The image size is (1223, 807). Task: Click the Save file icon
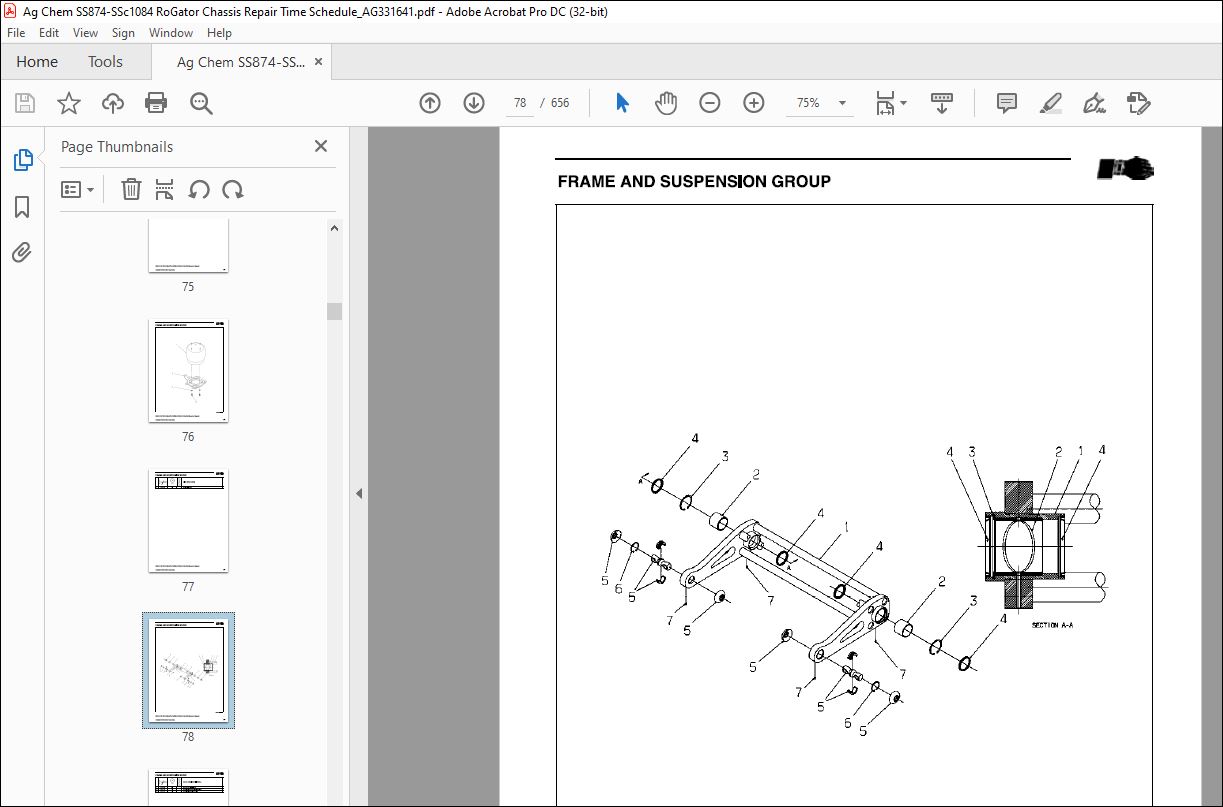tap(25, 103)
